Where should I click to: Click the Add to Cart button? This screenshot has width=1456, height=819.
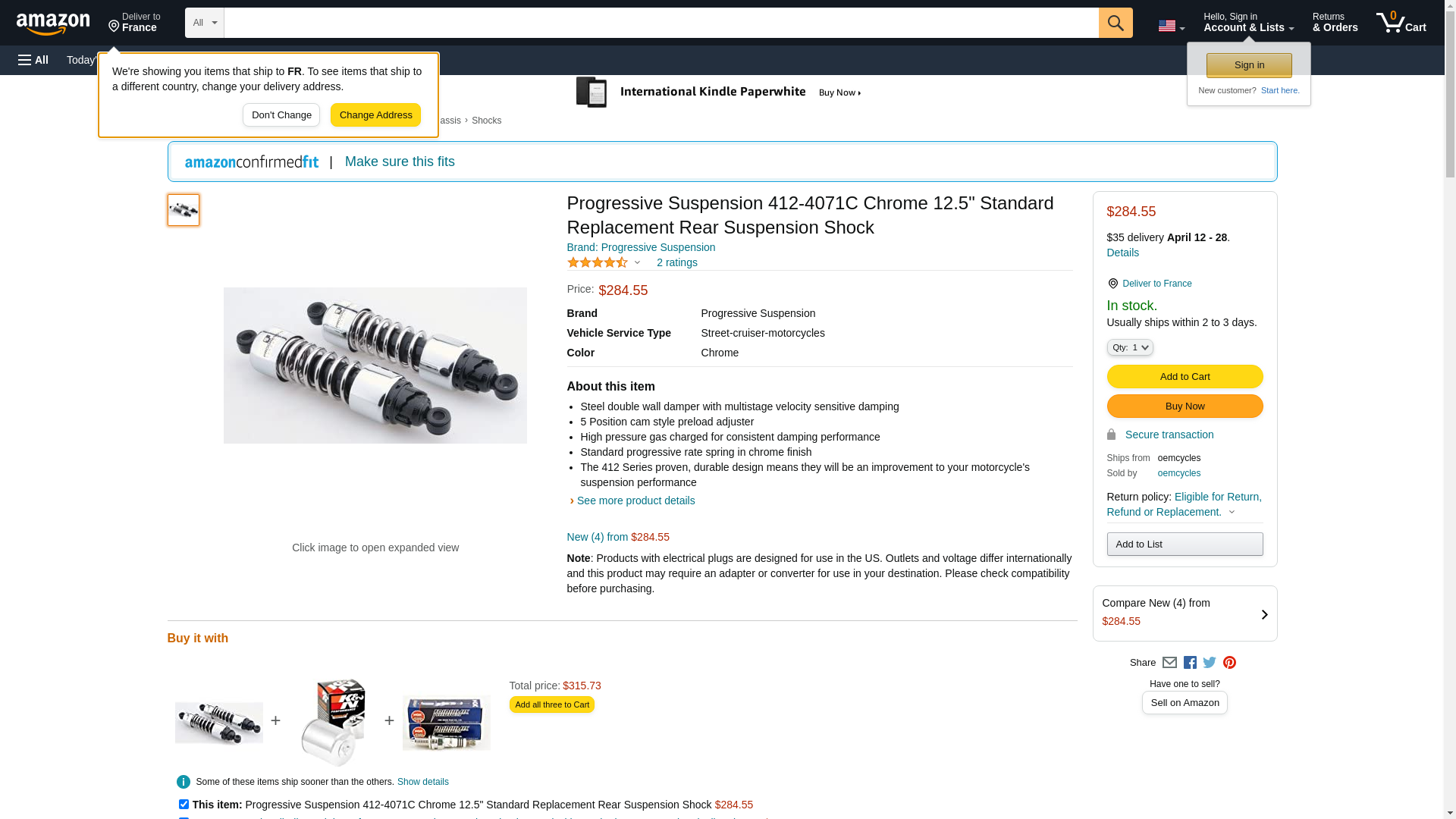pyautogui.click(x=1185, y=377)
